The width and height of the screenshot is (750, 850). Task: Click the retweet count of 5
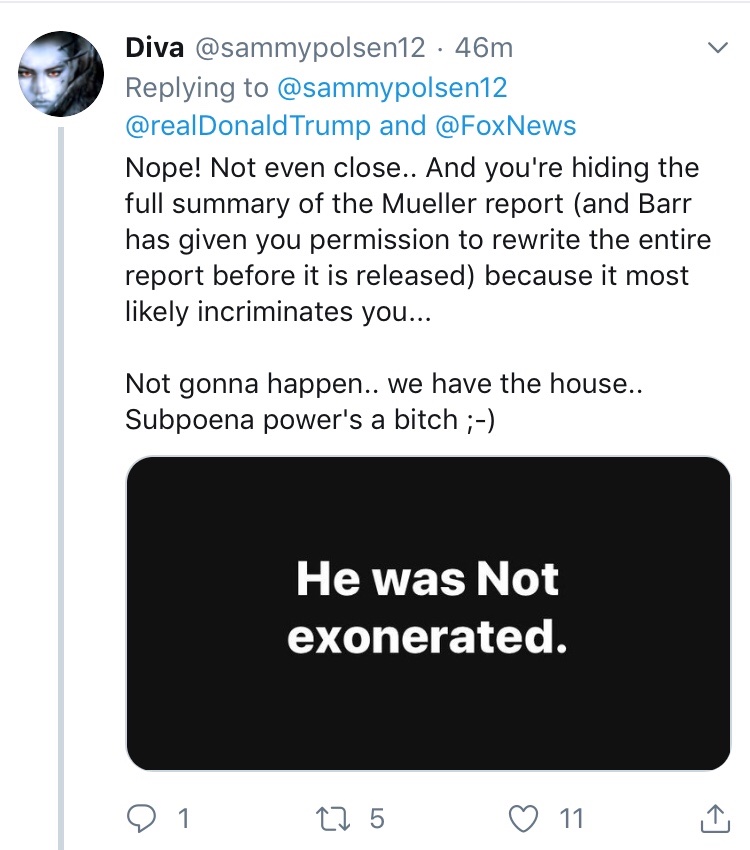tap(377, 819)
